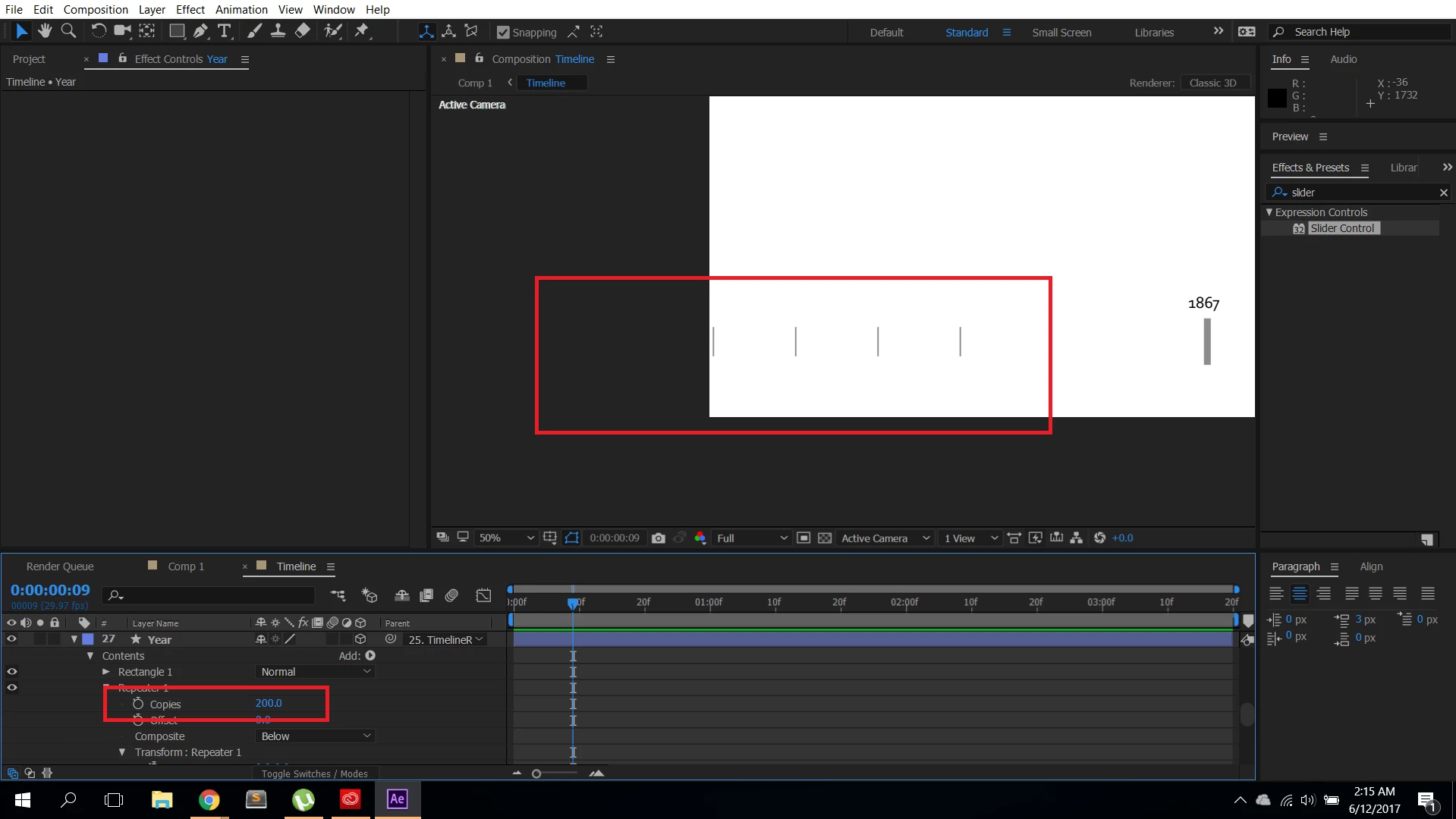Select the Puppet Pin tool
The height and width of the screenshot is (819, 1456).
[362, 31]
